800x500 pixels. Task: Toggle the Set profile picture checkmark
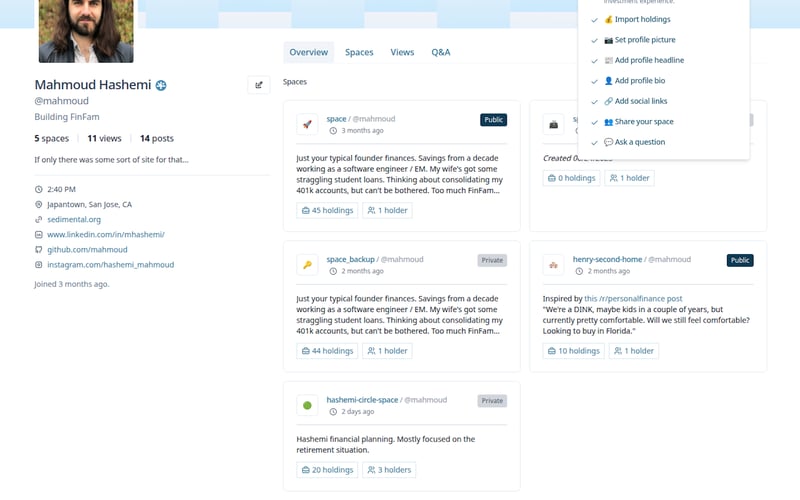coord(594,40)
